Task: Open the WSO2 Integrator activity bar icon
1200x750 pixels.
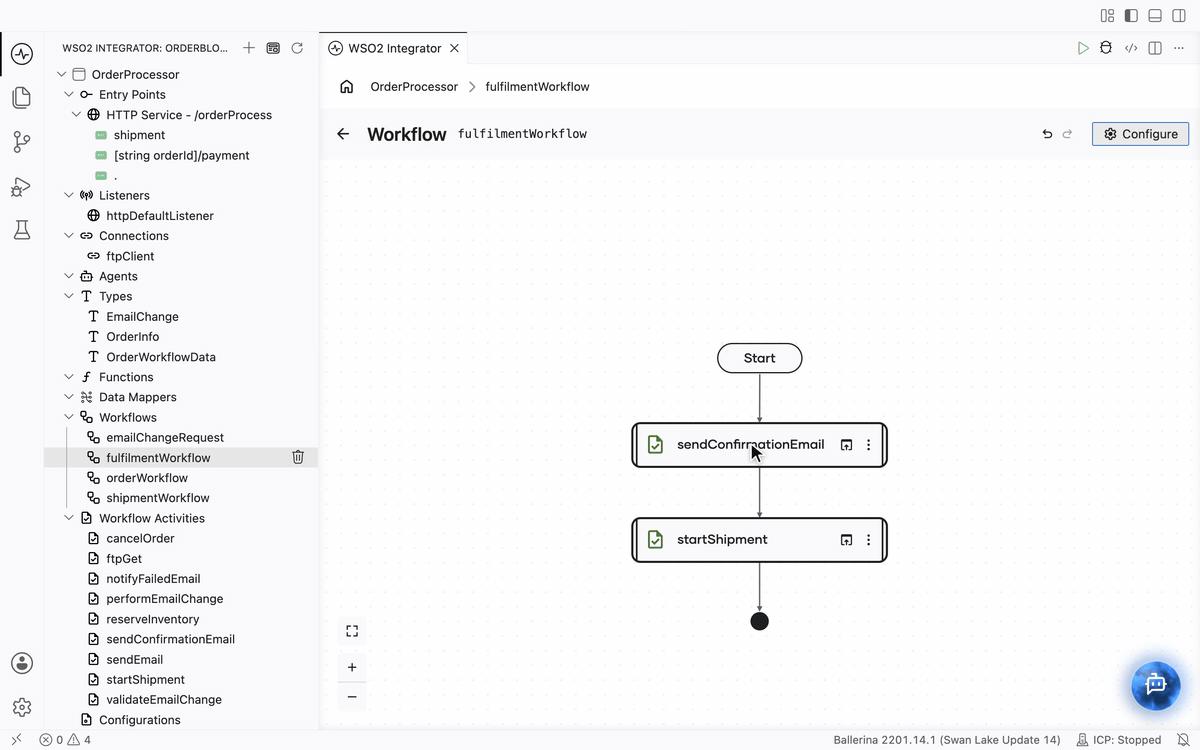Action: [x=22, y=53]
